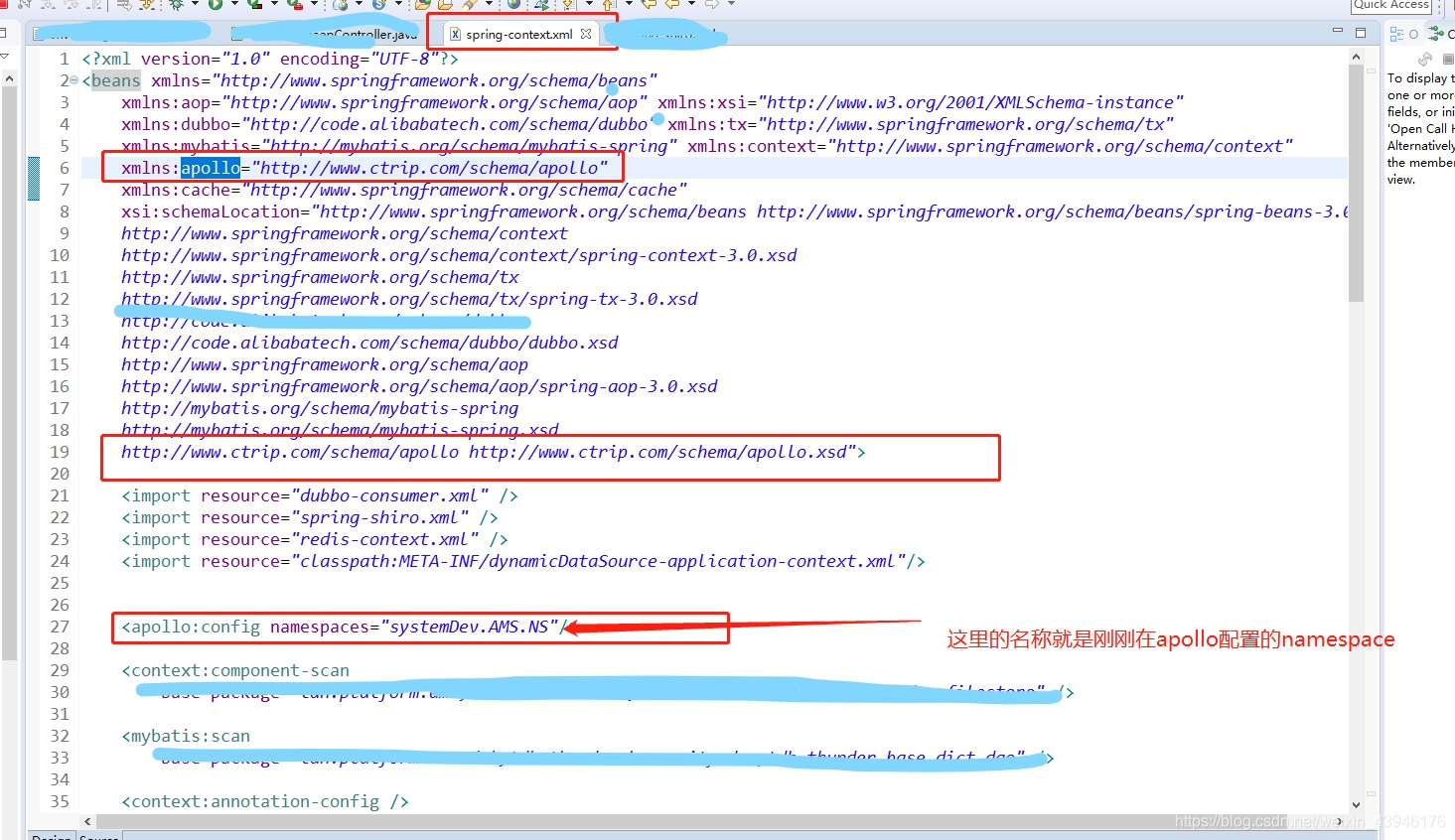Click the schema/aop URL on line 15
The image size is (1455, 840).
point(325,364)
